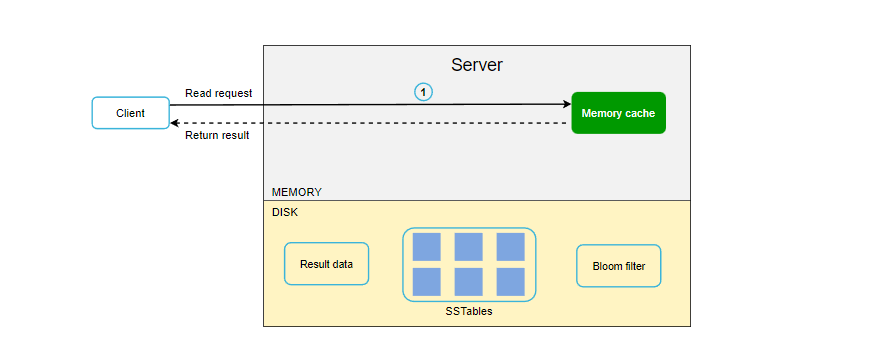Viewport: 885px width, 363px height.
Task: Click the Read request label
Action: pos(218,93)
